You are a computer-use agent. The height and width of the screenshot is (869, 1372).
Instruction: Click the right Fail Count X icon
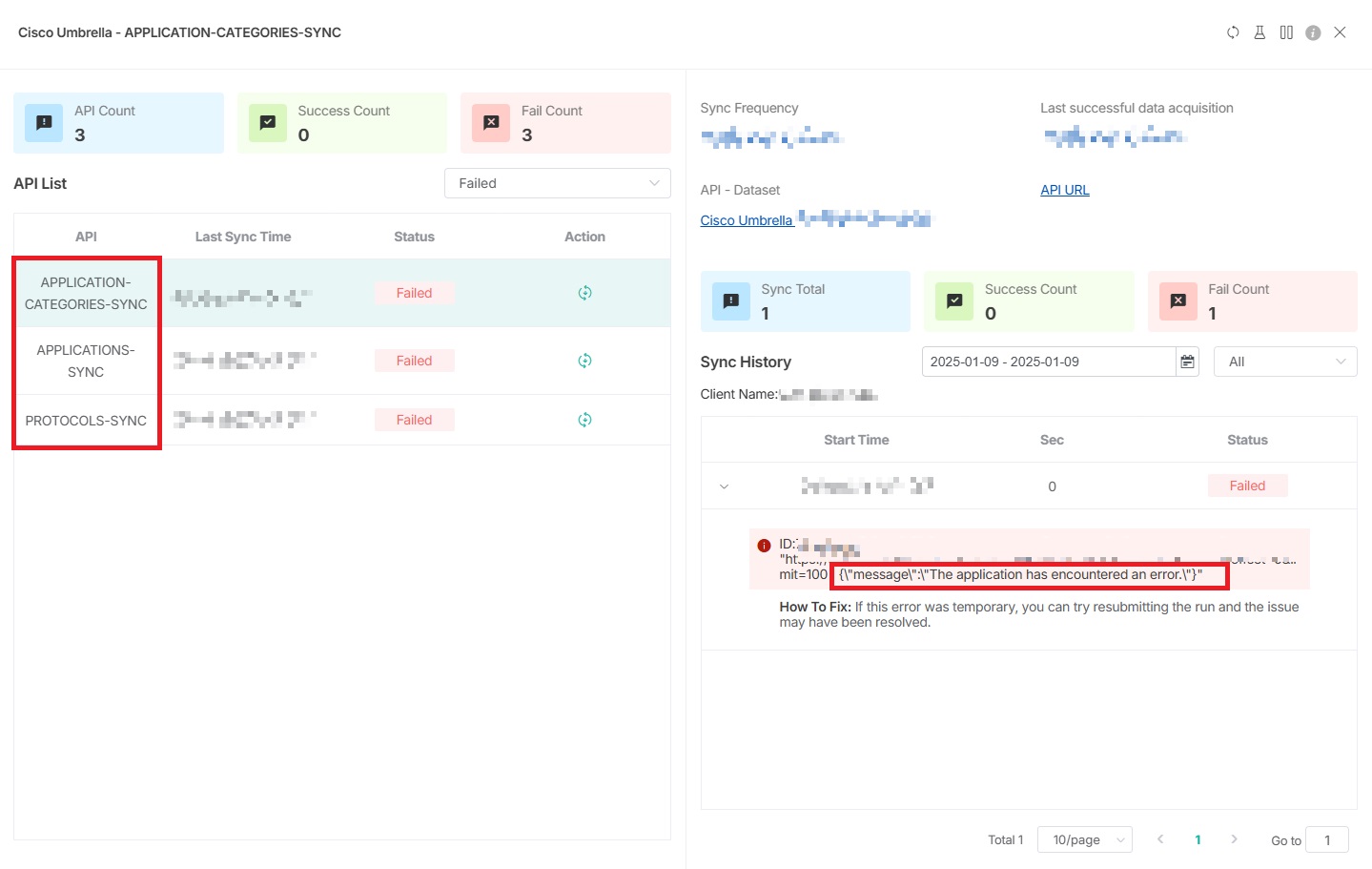pyautogui.click(x=1178, y=301)
